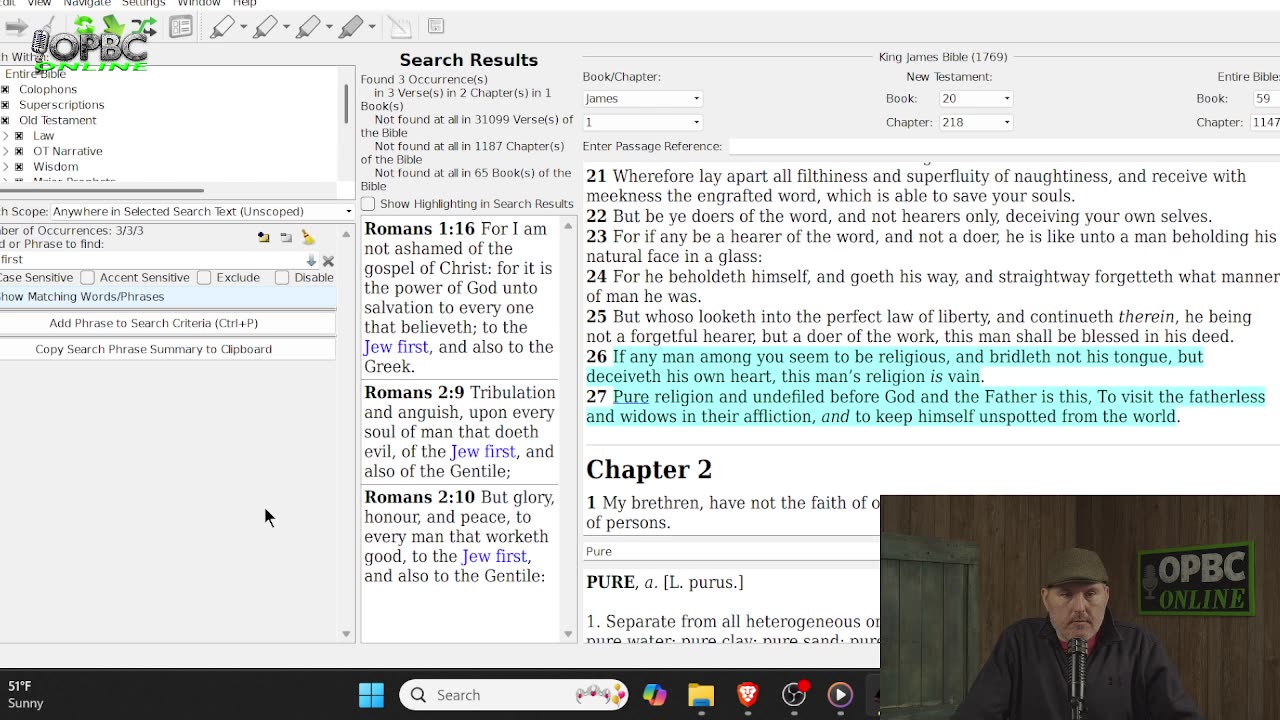Expand the OT Narrative tree node
The height and width of the screenshot is (720, 1280).
tap(6, 152)
